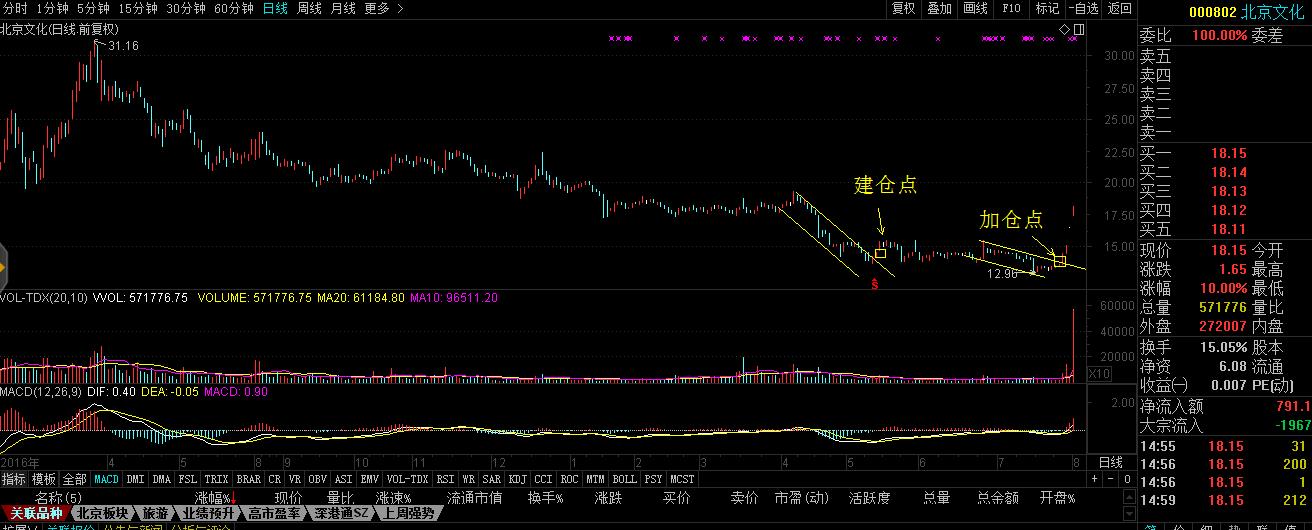The width and height of the screenshot is (1312, 530).
Task: Open the 北京板块 sector tab
Action: pyautogui.click(x=103, y=513)
